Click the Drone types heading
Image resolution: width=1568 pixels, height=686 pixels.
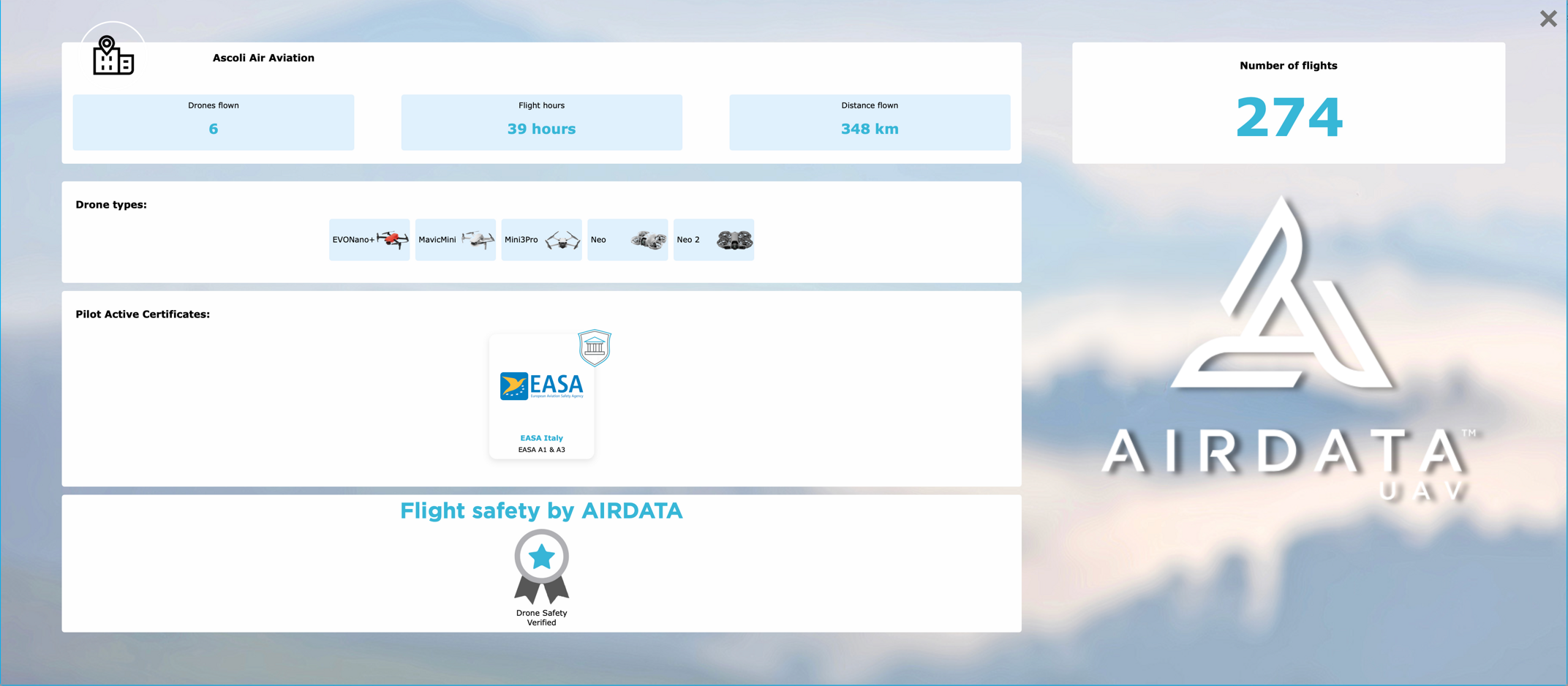coord(111,205)
